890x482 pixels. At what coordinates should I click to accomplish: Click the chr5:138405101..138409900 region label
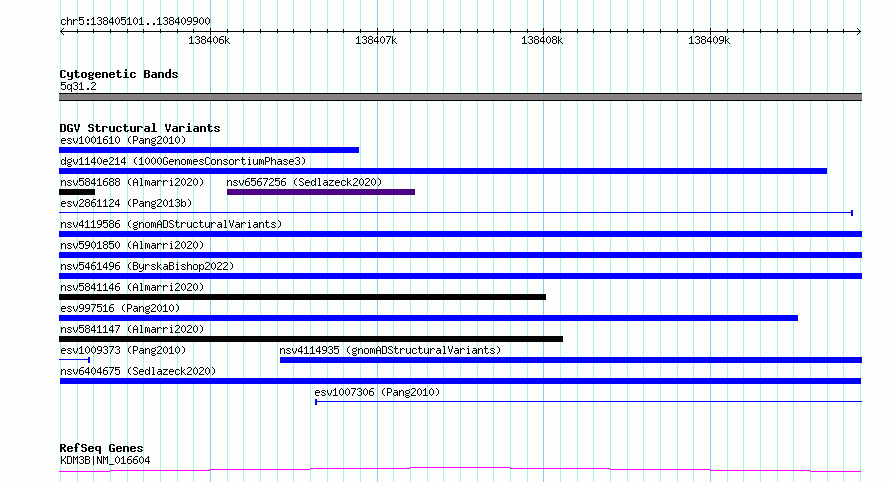click(135, 22)
